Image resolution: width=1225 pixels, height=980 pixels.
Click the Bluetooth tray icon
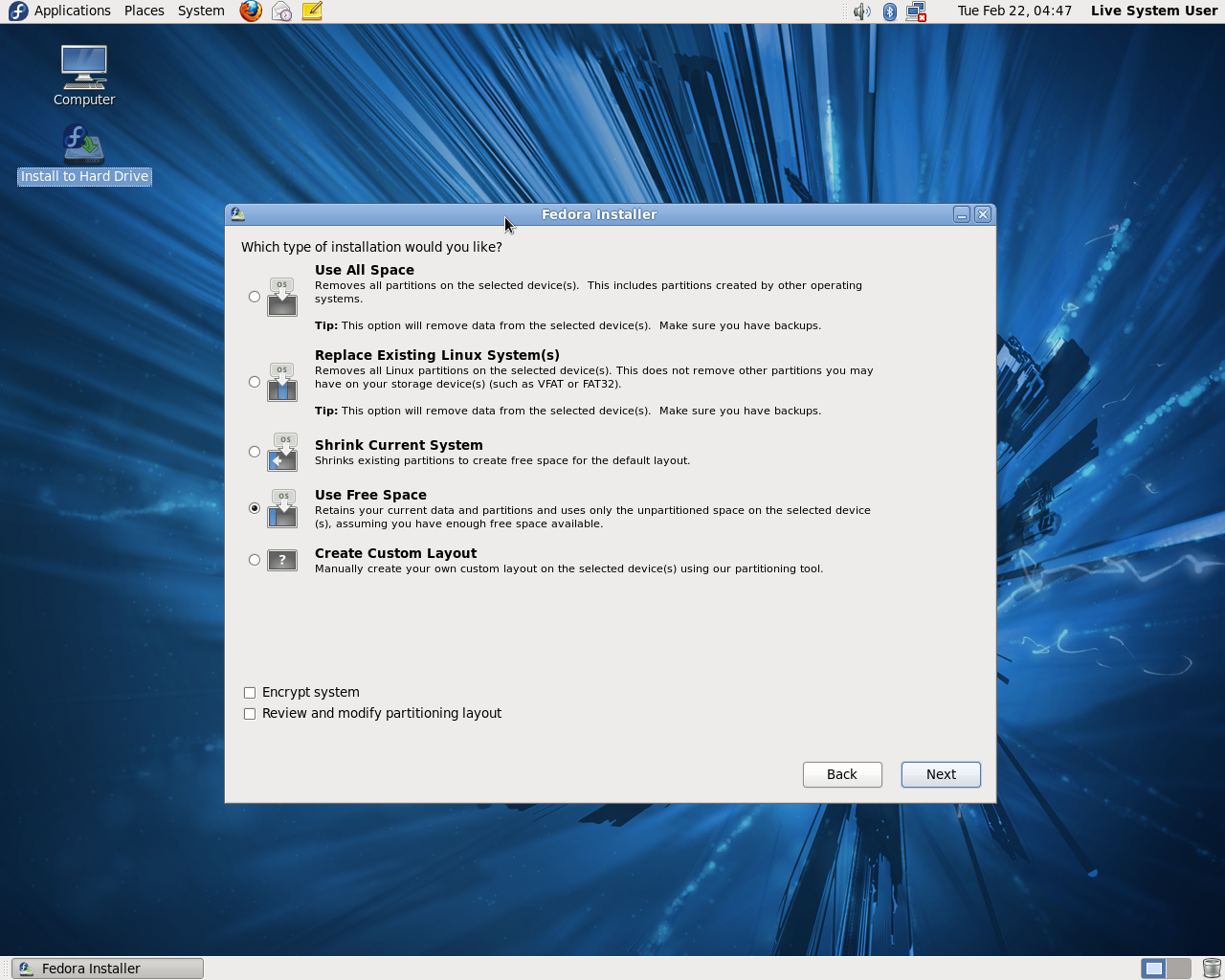click(889, 11)
